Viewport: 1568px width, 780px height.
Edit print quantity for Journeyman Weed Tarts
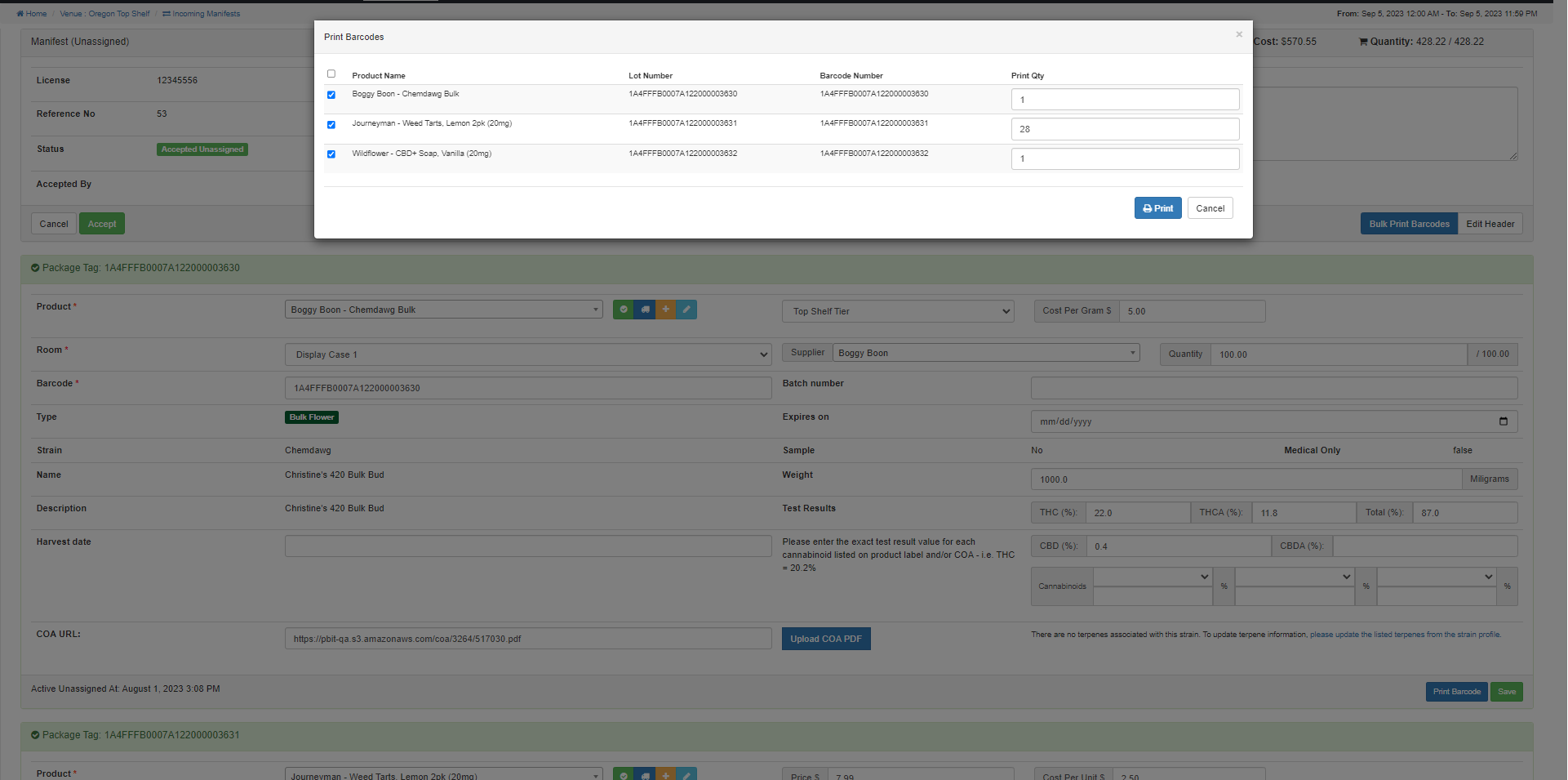pyautogui.click(x=1125, y=129)
